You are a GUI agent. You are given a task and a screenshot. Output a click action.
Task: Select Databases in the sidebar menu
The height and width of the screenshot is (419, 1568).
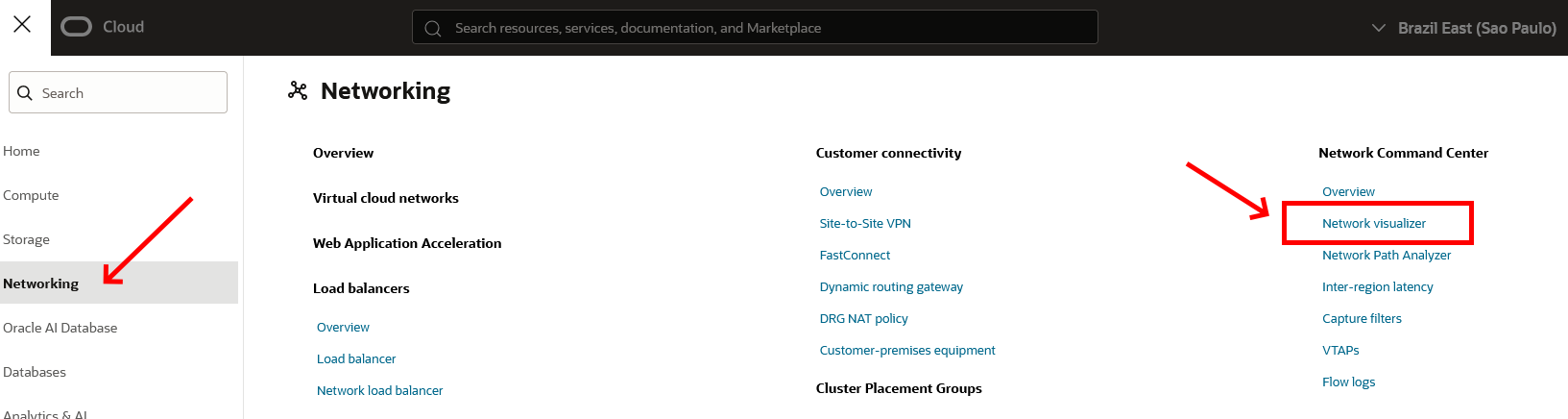coord(35,372)
